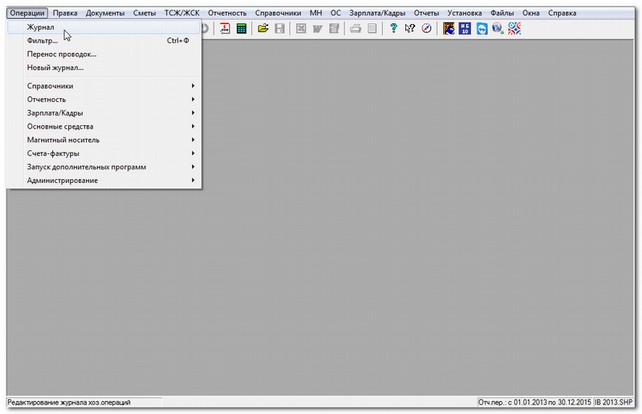Select Журнал in the Операции menu
This screenshot has height=414, width=642.
click(x=104, y=27)
